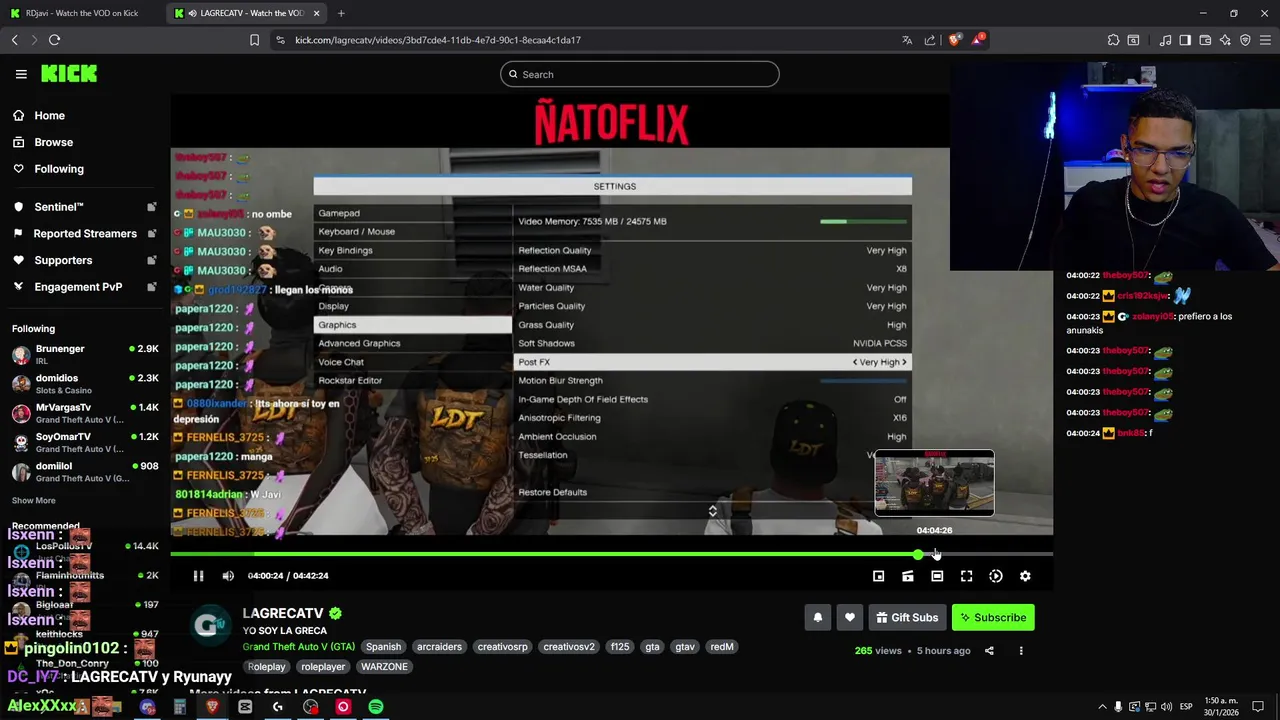Toggle follow heart for LAGRECATV
Image resolution: width=1280 pixels, height=720 pixels.
849,618
